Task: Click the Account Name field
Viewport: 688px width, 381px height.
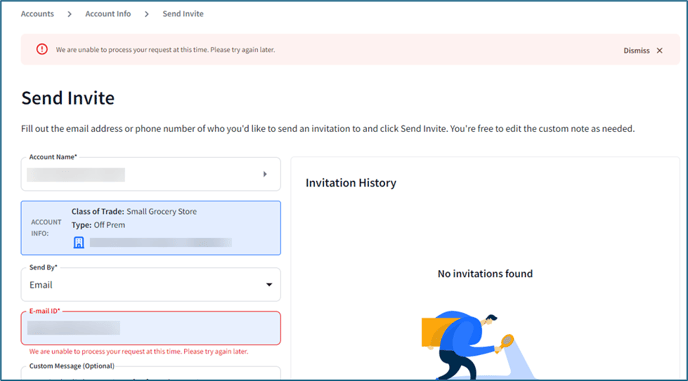Action: (x=150, y=174)
